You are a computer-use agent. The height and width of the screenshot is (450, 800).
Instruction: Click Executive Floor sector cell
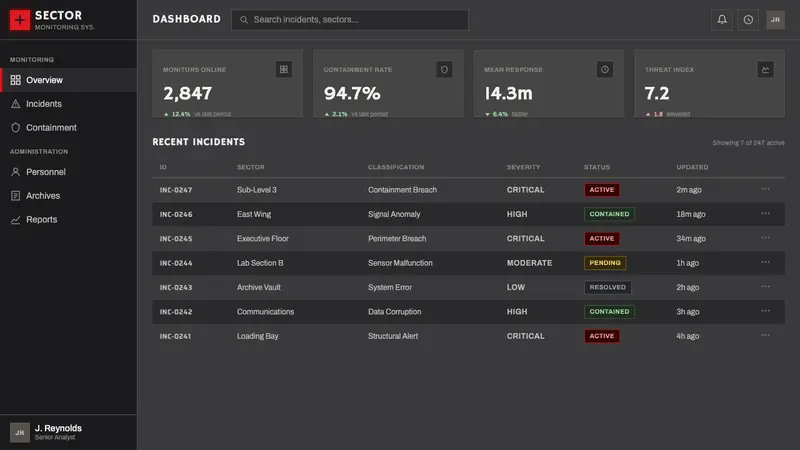click(x=263, y=239)
